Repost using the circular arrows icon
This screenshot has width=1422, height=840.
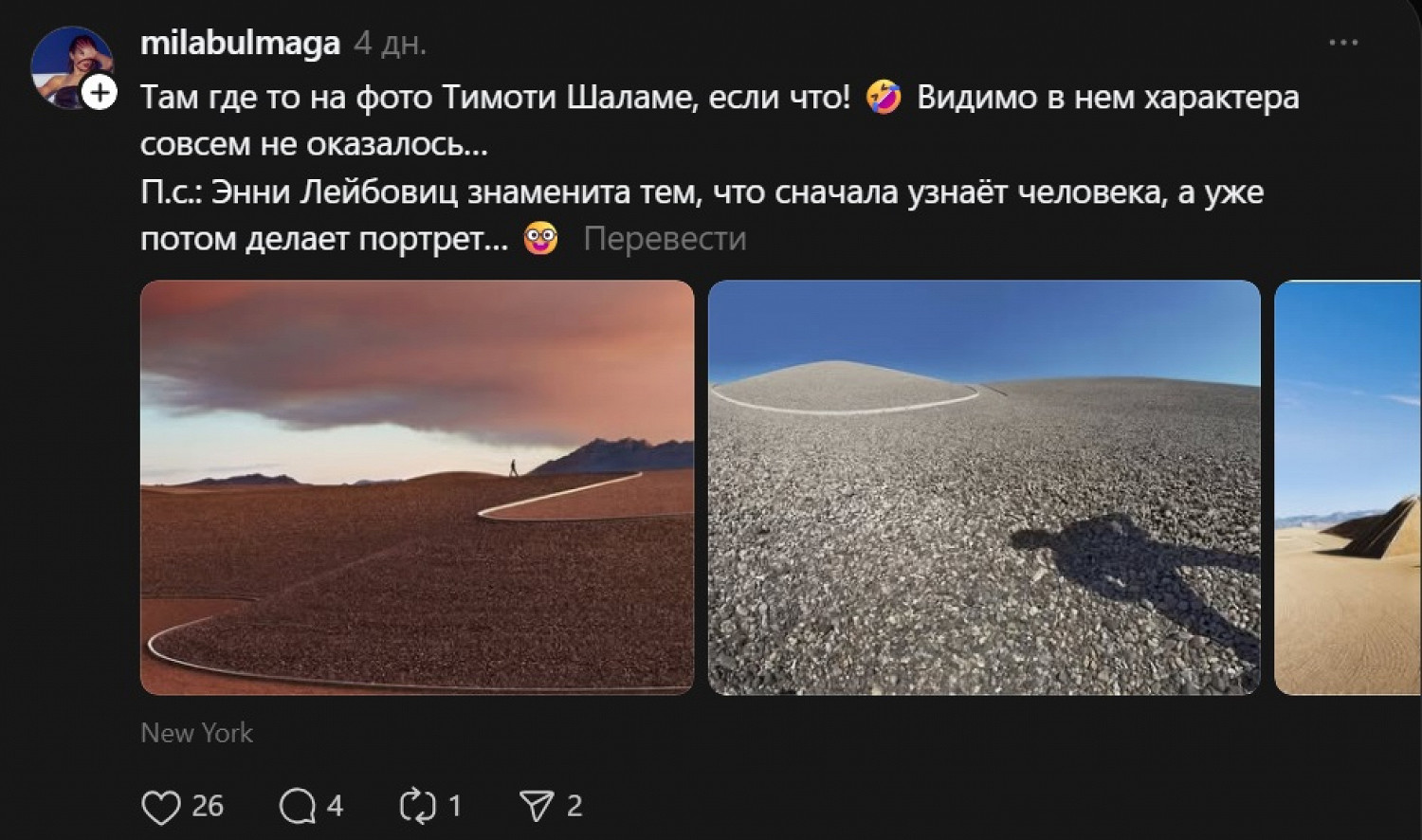point(417,807)
